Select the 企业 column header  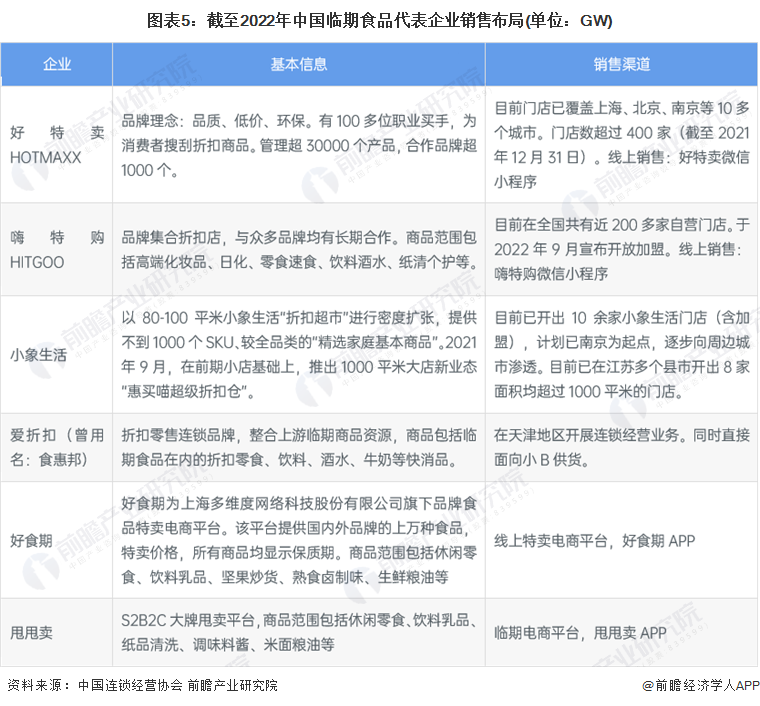click(x=57, y=64)
